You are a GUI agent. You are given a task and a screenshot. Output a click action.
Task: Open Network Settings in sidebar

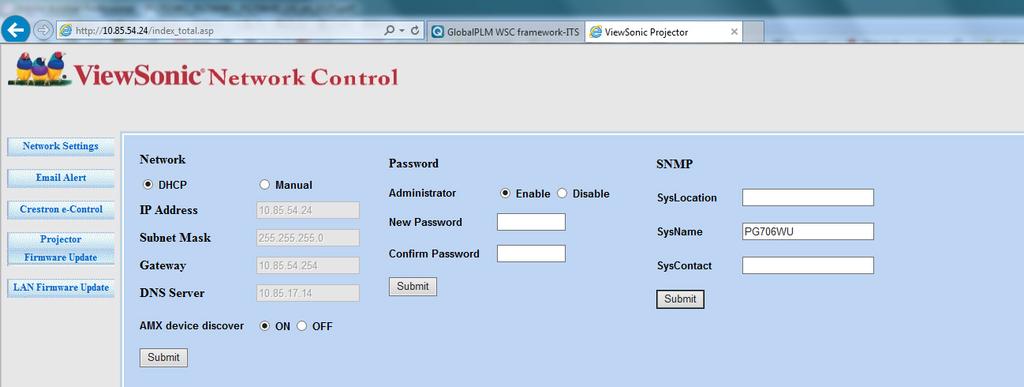(61, 146)
